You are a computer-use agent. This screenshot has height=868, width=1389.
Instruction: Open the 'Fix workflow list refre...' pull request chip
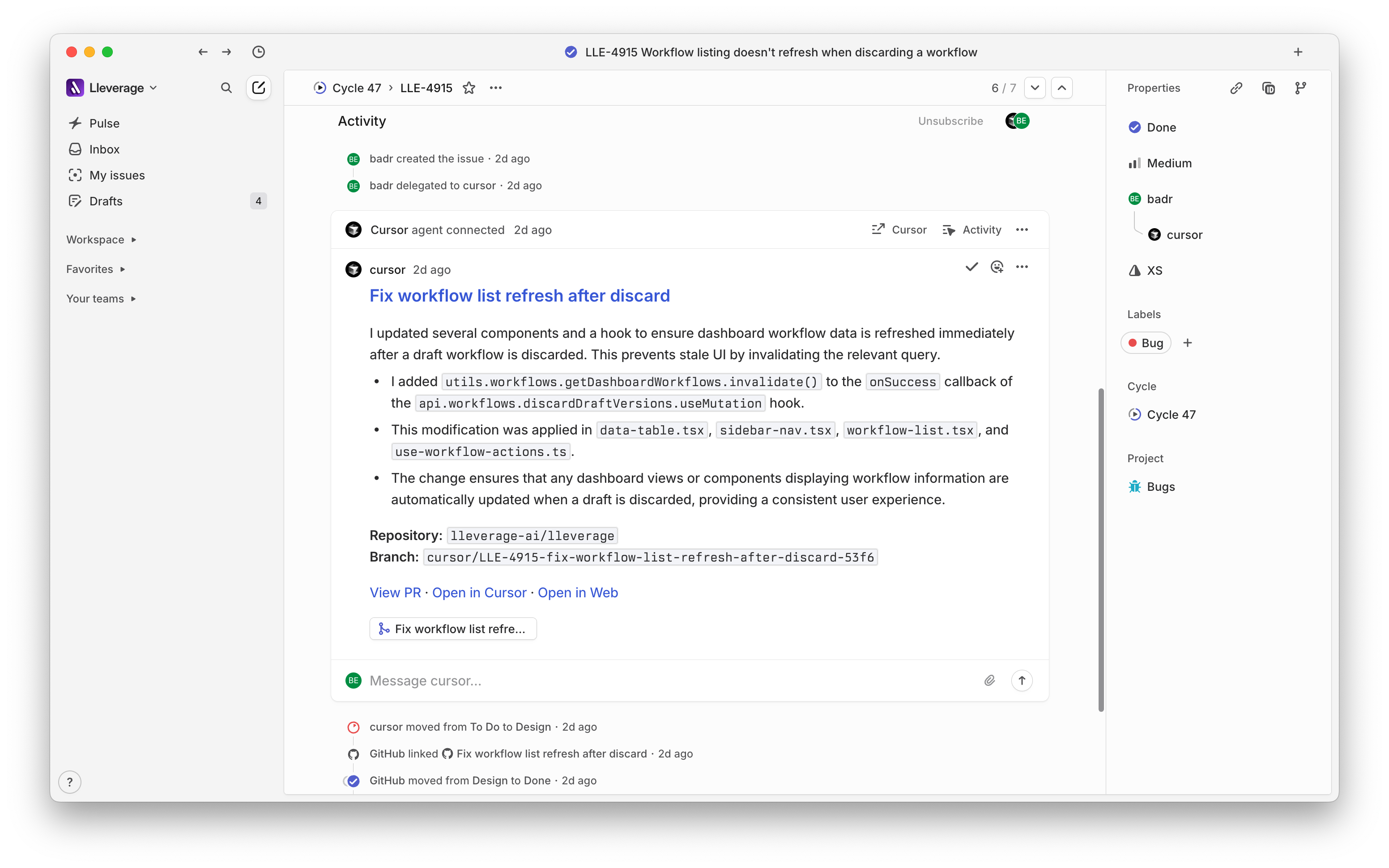[x=453, y=629]
